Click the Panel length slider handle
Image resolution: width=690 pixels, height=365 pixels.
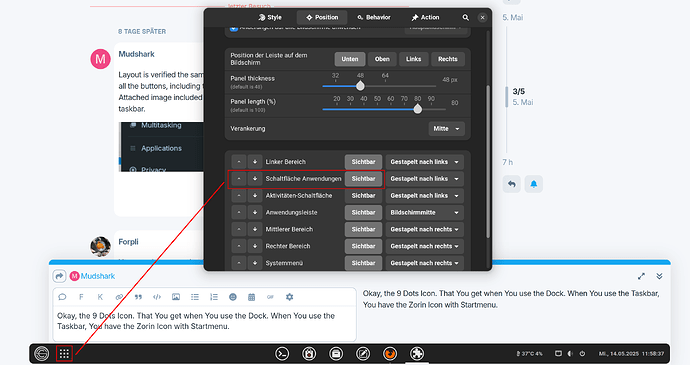click(418, 109)
